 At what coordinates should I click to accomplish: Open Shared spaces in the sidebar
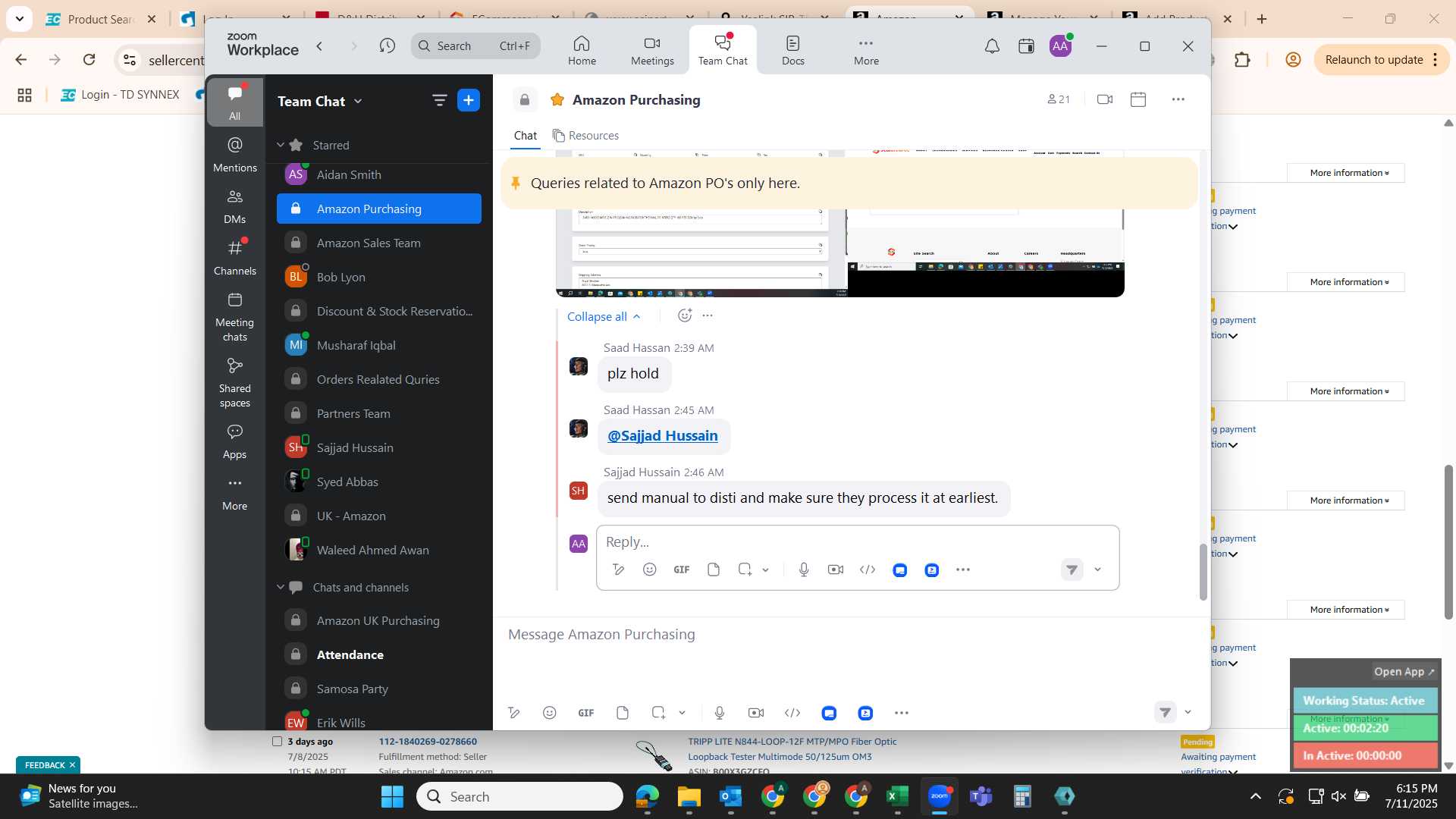pyautogui.click(x=235, y=383)
